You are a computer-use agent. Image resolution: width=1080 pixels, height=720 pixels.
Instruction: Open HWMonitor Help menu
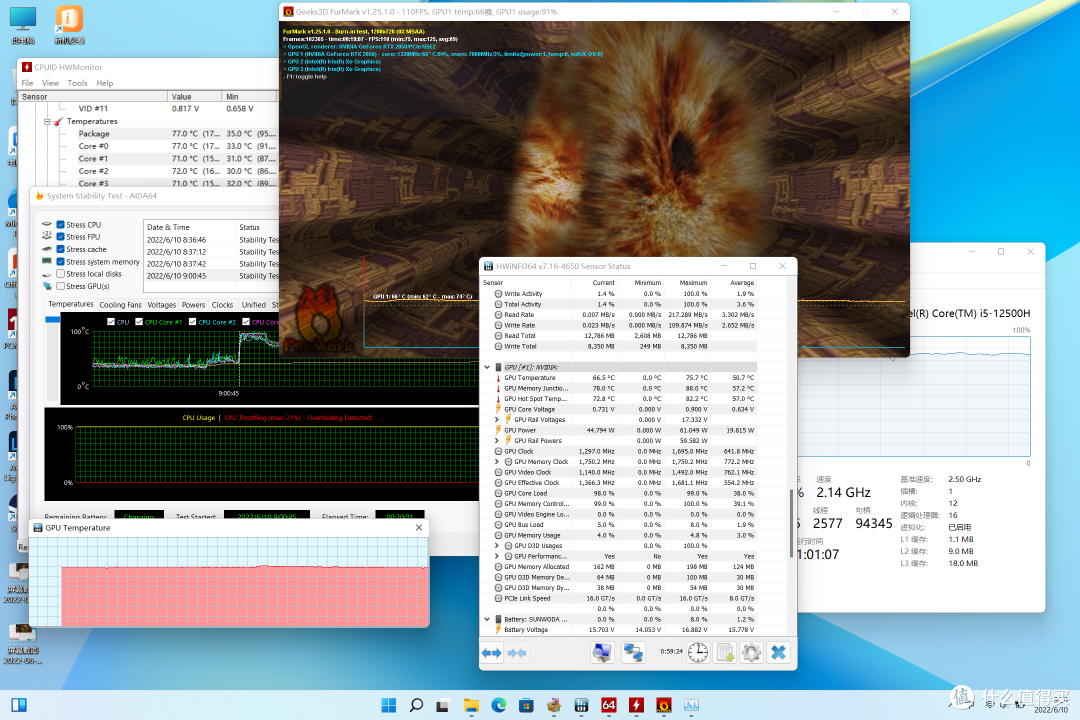tap(105, 83)
